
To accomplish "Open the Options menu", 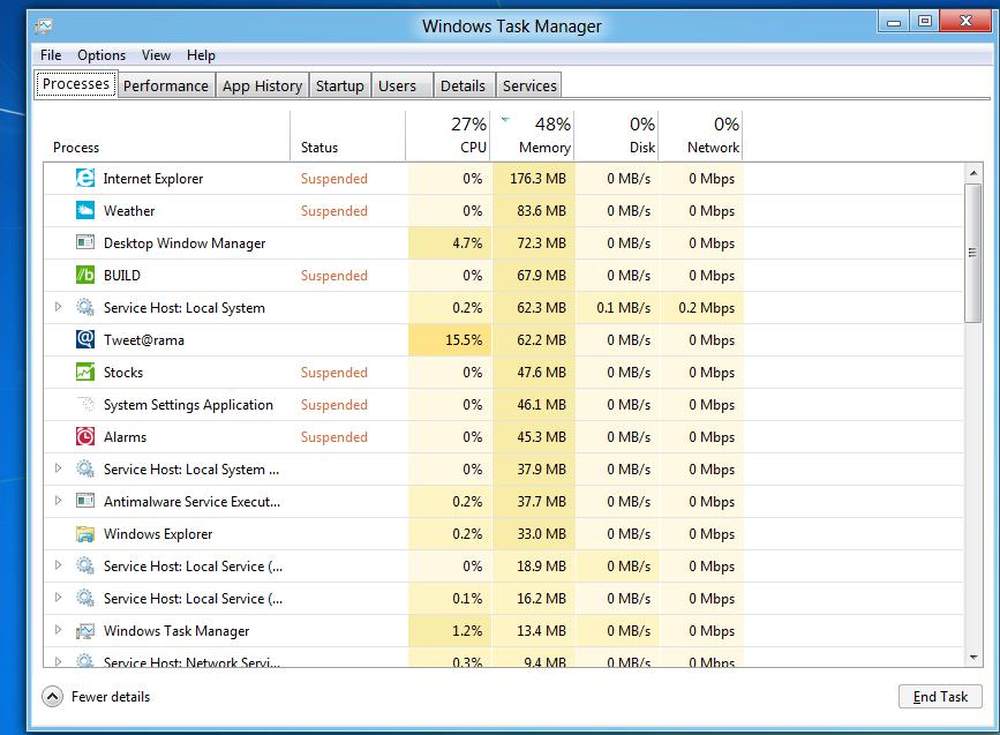I will (x=101, y=56).
